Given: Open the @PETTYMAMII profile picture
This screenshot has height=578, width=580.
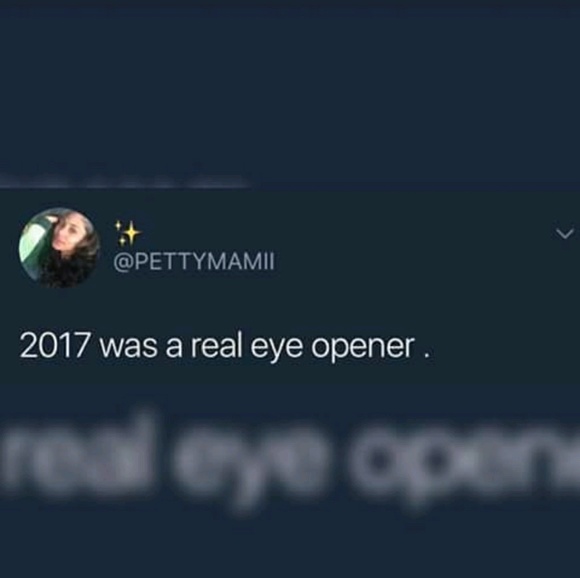Looking at the screenshot, I should (x=60, y=247).
